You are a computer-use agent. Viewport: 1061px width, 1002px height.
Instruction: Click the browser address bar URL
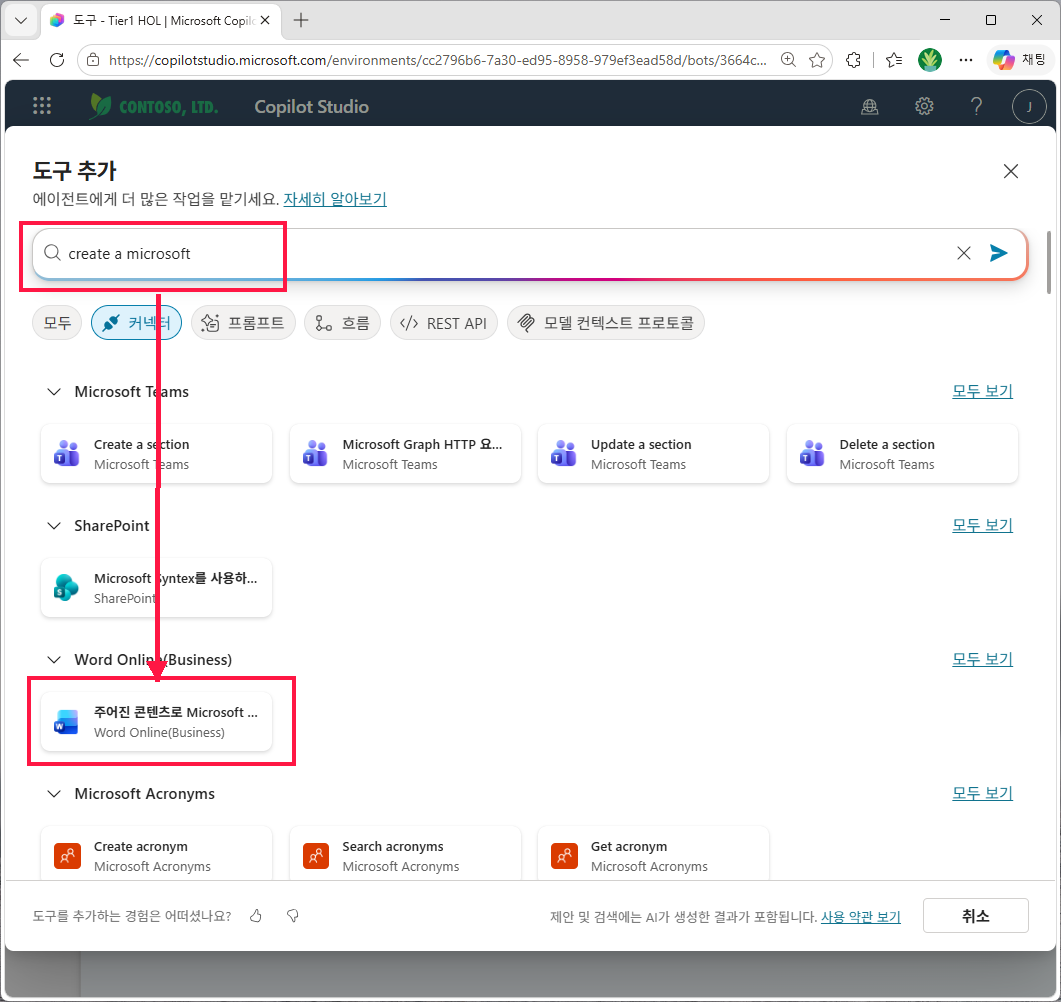[437, 60]
